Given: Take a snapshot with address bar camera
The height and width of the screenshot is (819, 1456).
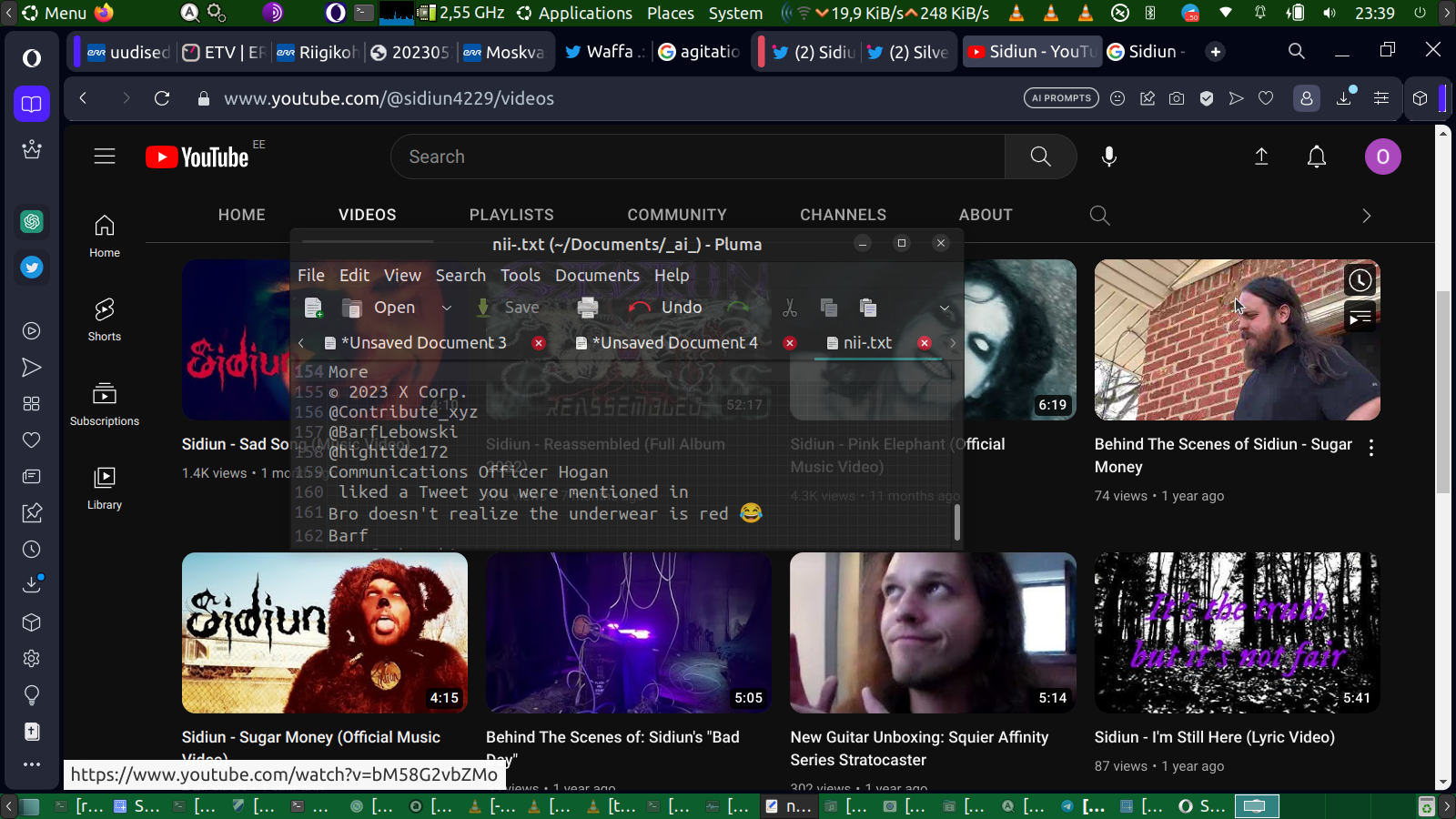Looking at the screenshot, I should [1177, 98].
